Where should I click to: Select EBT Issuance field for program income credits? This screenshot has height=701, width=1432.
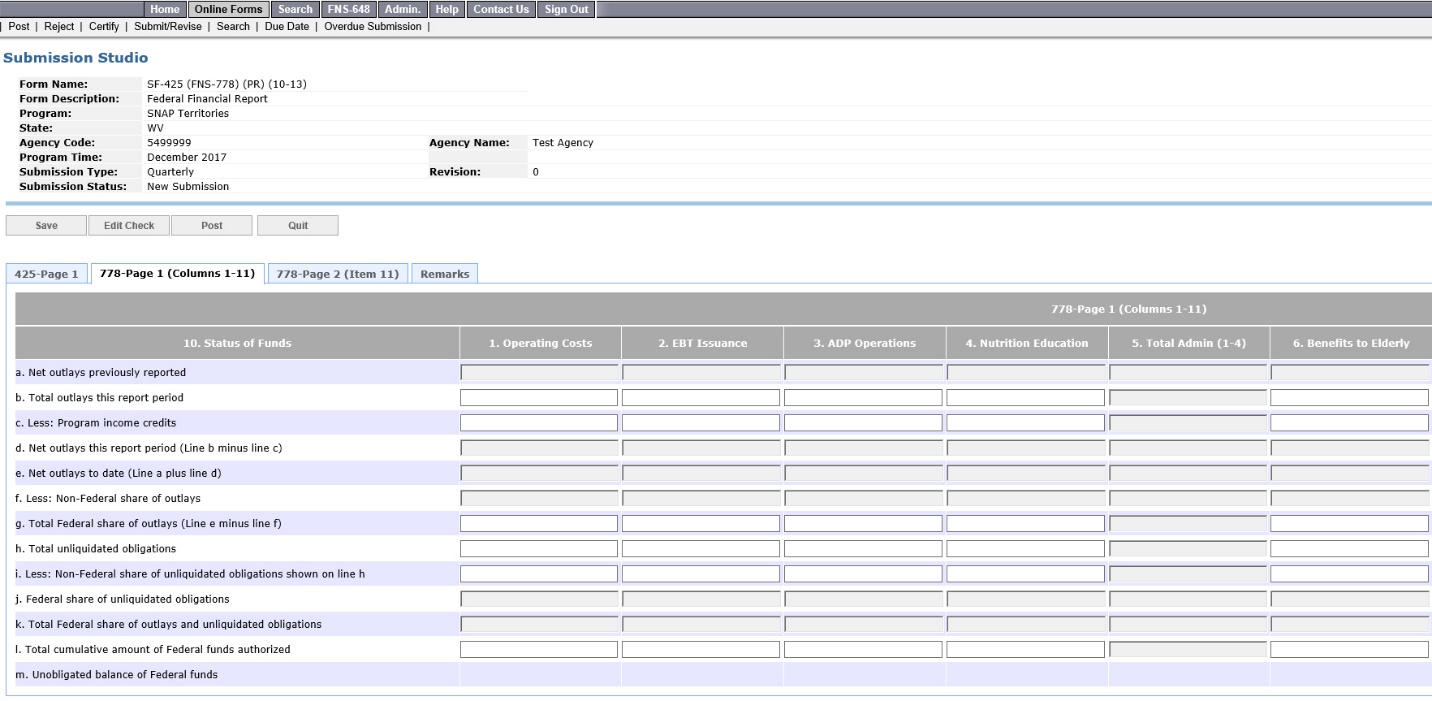701,423
